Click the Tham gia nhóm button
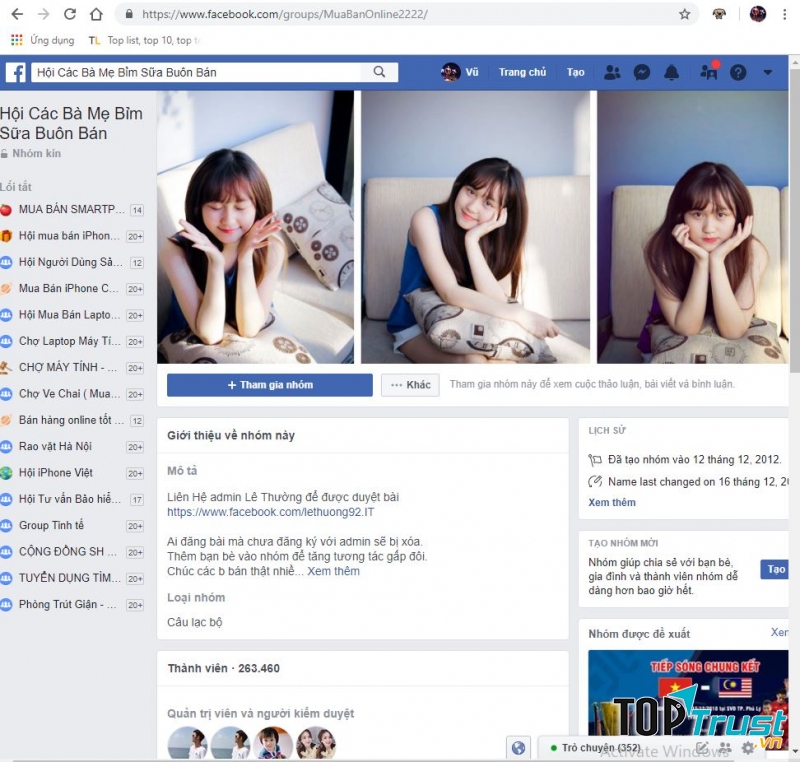 click(x=269, y=384)
